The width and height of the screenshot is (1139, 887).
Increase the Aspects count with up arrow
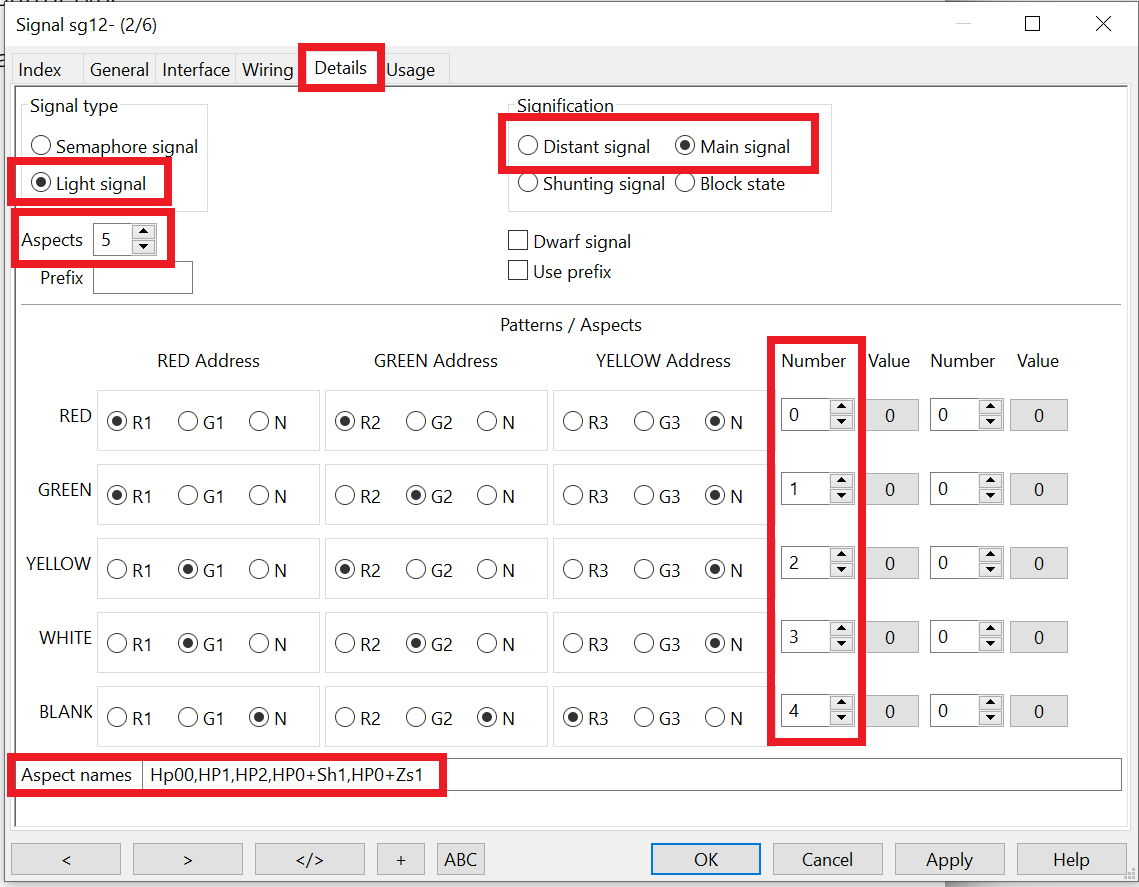tap(144, 233)
